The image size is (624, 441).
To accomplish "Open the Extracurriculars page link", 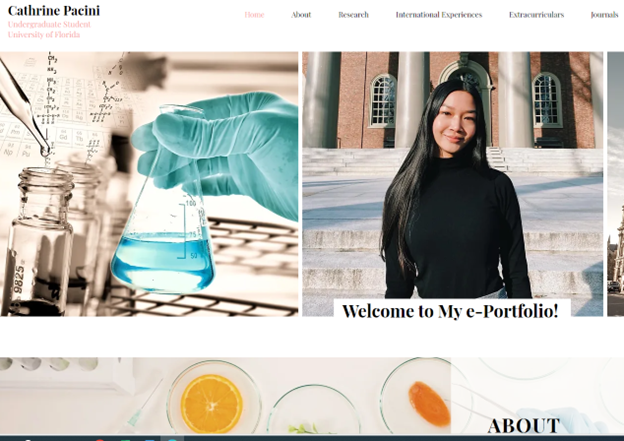I will pyautogui.click(x=536, y=15).
